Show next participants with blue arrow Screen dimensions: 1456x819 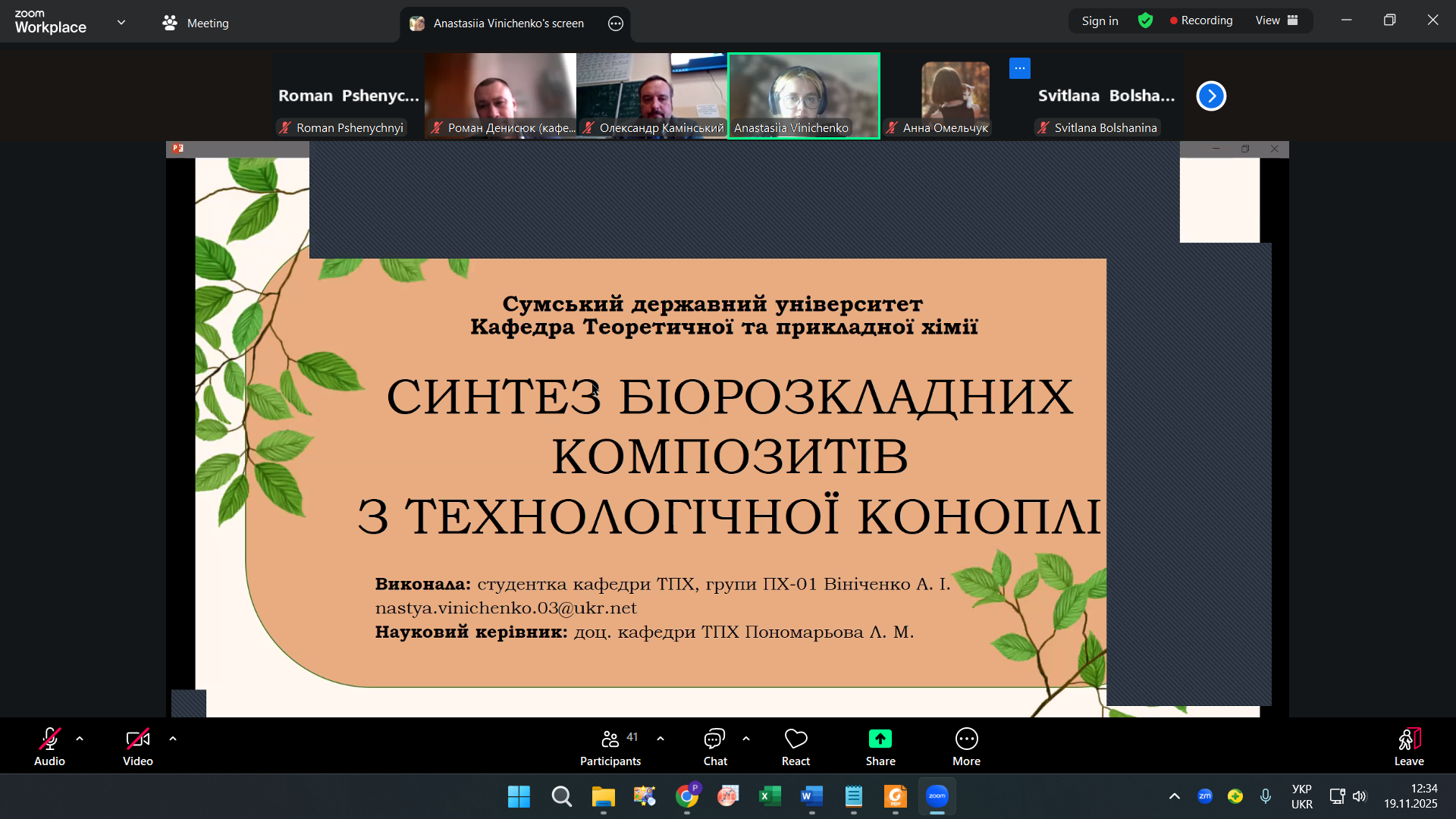(1211, 96)
